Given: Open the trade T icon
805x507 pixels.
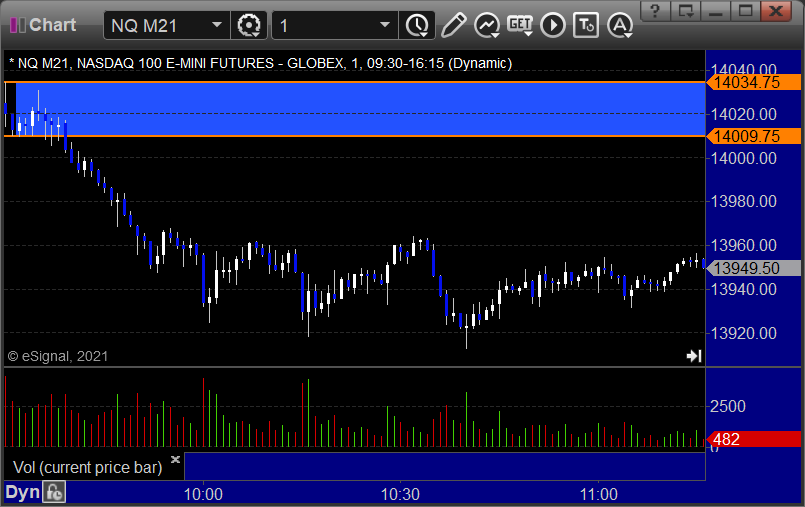Looking at the screenshot, I should [x=586, y=25].
